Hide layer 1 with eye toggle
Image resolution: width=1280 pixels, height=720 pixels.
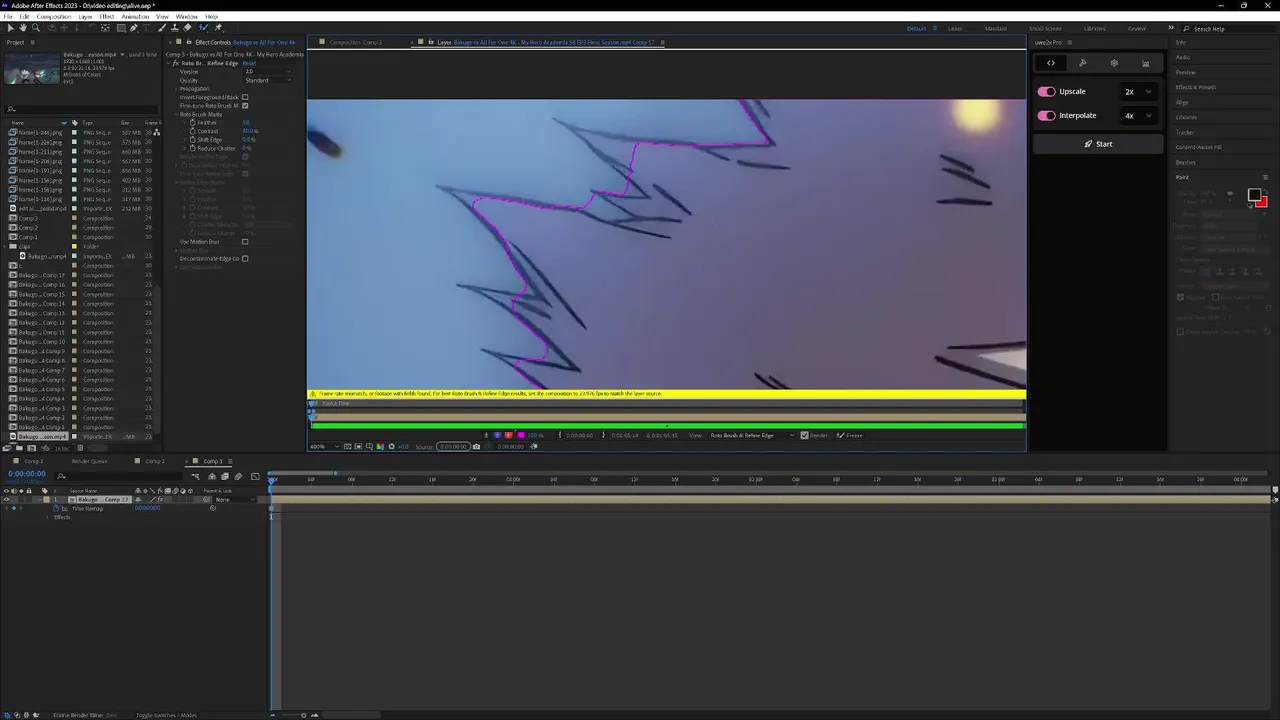coord(6,499)
